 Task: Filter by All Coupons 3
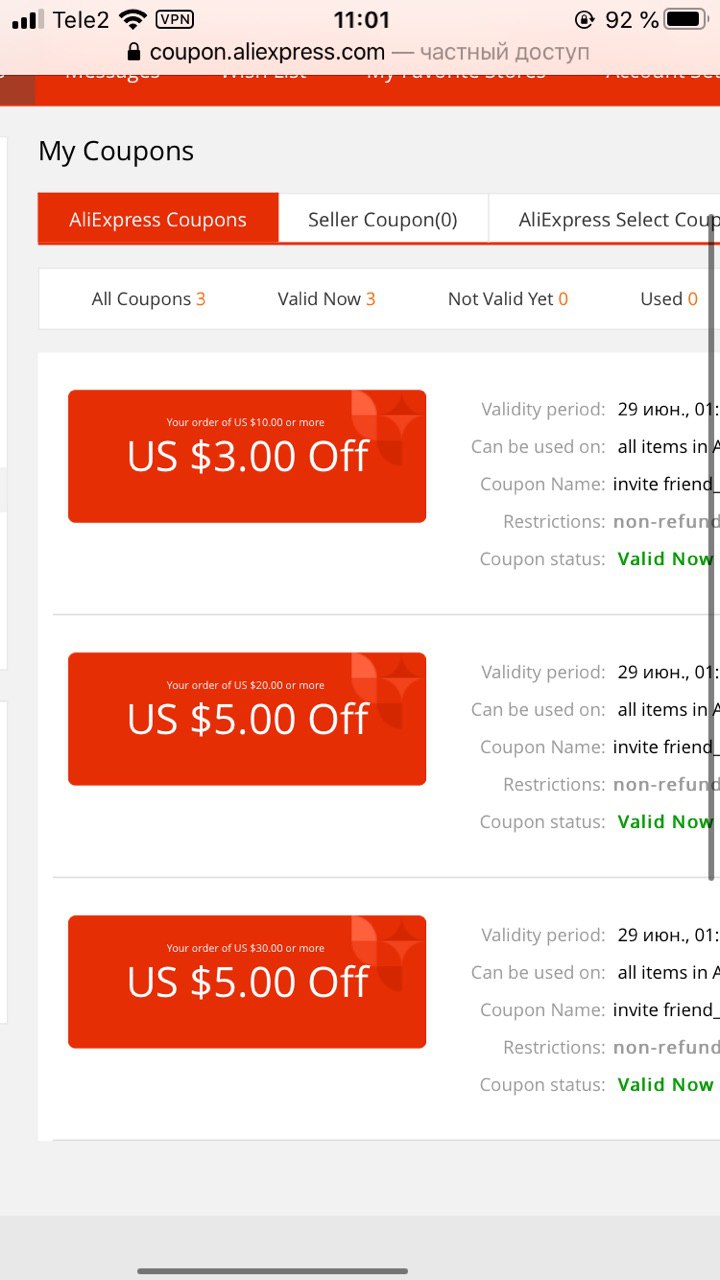pyautogui.click(x=148, y=299)
